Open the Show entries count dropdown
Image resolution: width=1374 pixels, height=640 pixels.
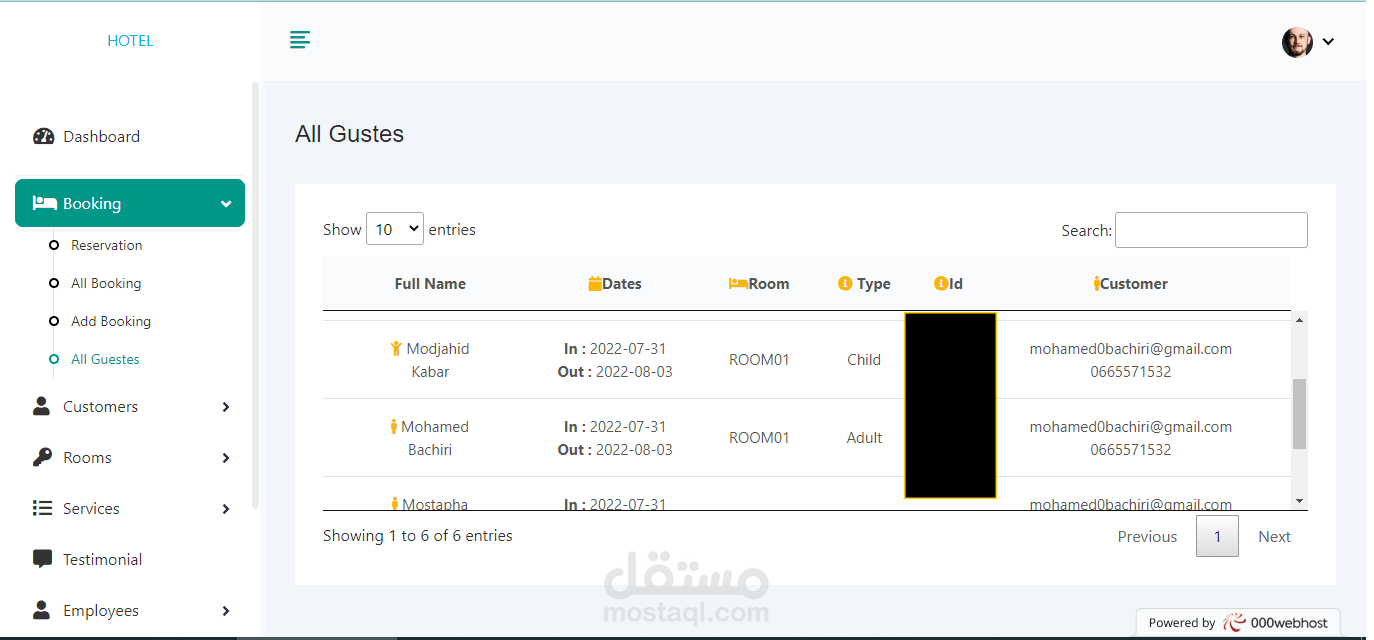tap(395, 229)
